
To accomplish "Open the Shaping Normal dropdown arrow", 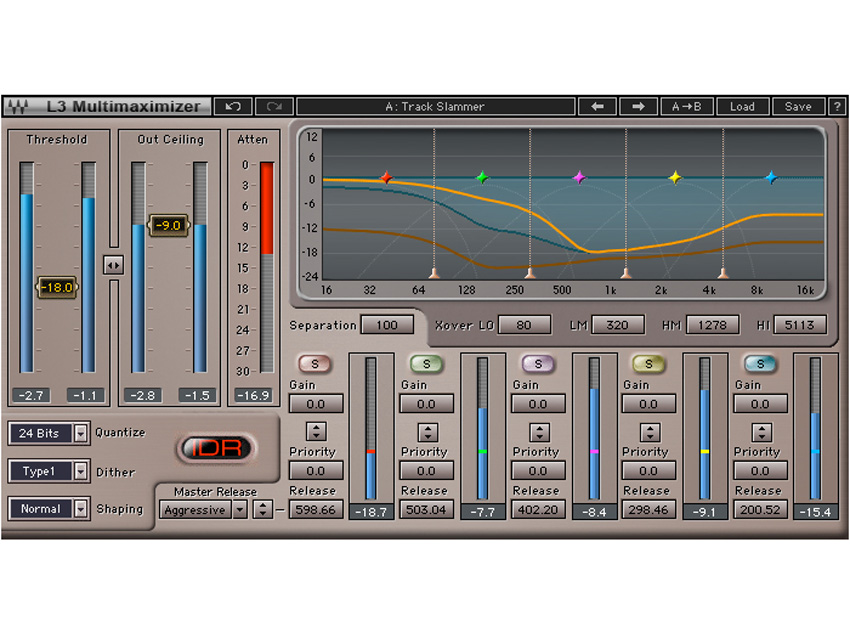I will point(81,509).
